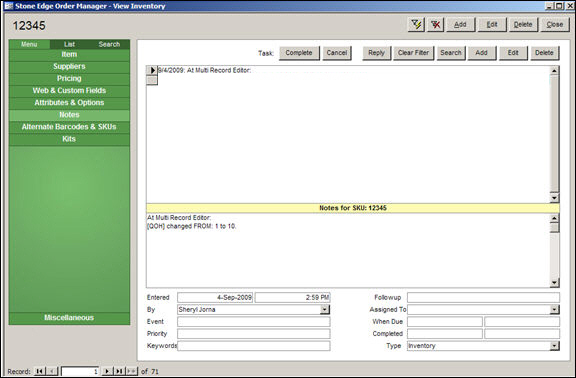Click the Stone Edge window title icon

click(8, 6)
